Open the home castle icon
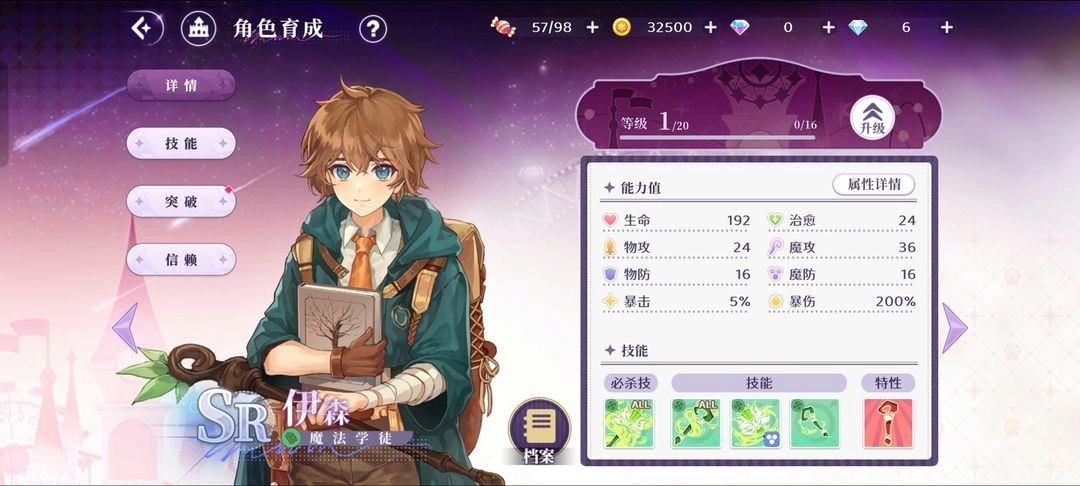 coord(198,29)
